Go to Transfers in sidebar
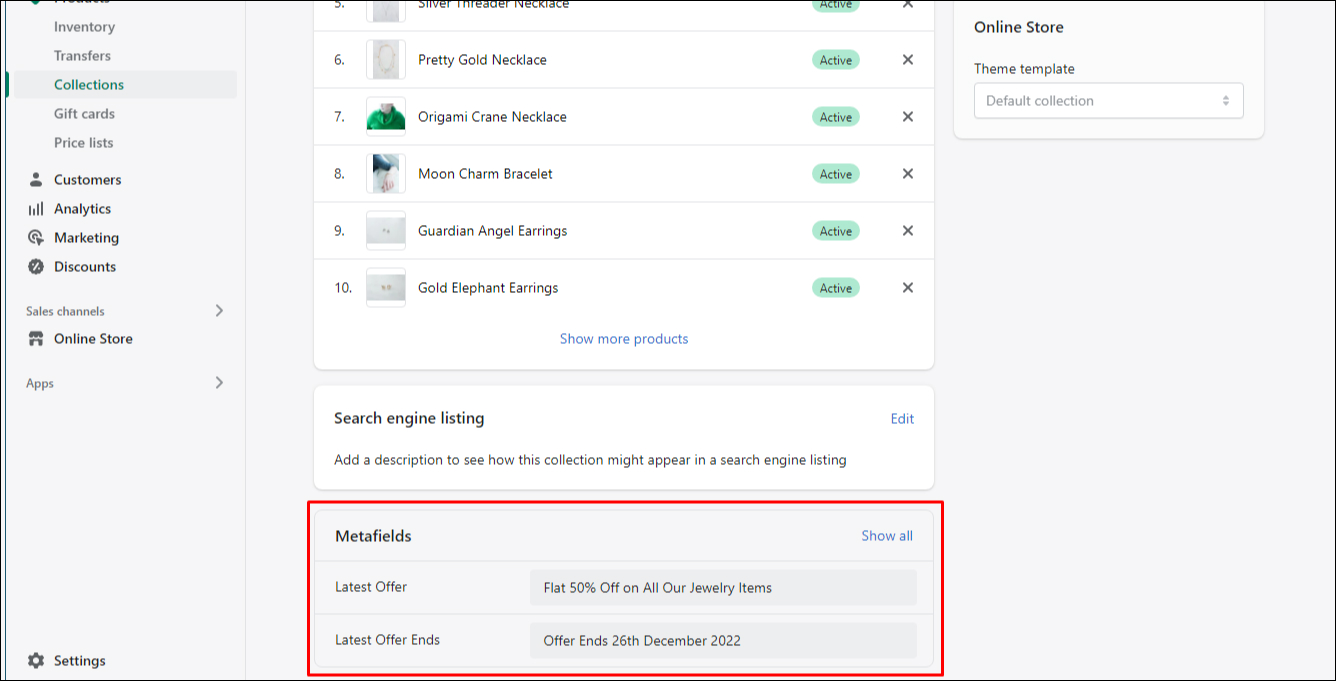The image size is (1336, 681). (82, 56)
